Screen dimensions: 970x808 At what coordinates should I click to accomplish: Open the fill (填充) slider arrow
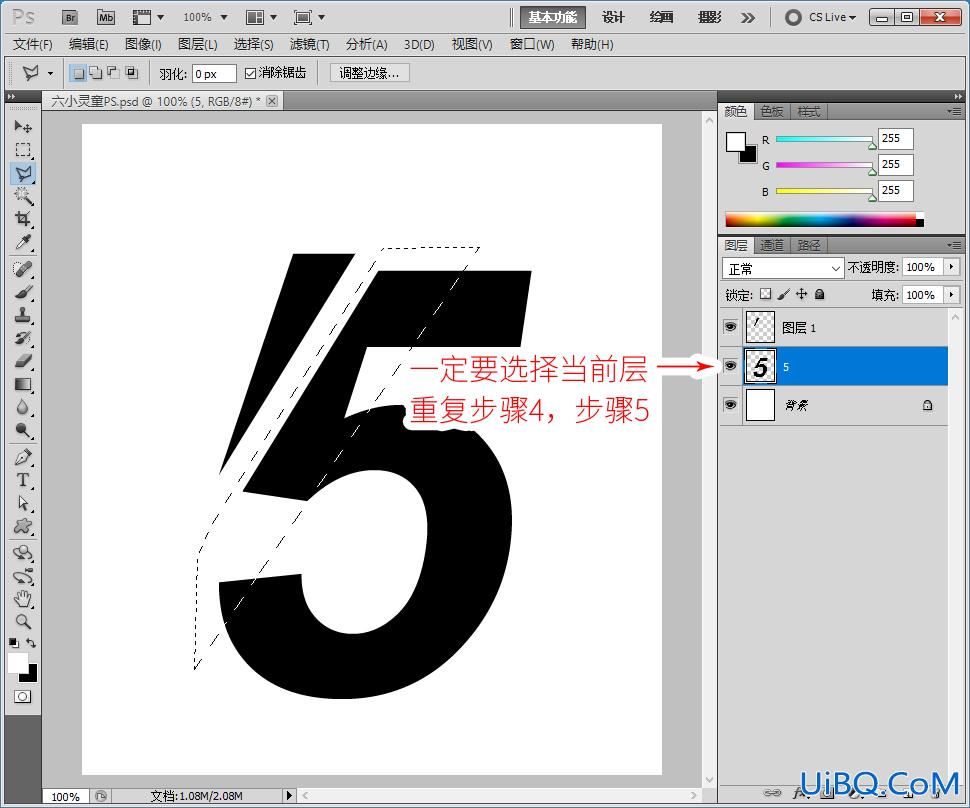pos(952,294)
